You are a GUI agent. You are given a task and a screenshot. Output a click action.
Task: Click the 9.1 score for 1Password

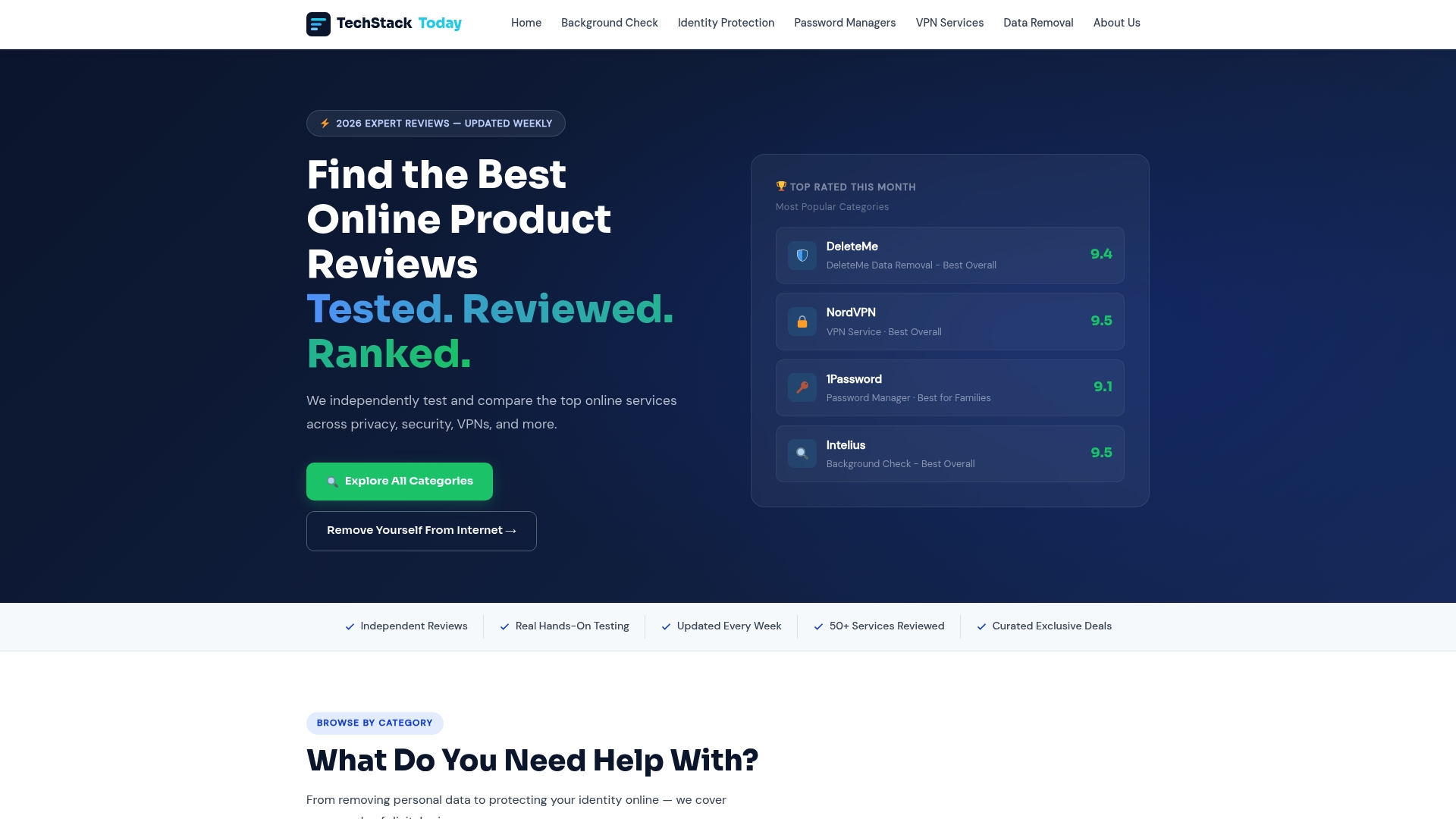point(1103,387)
